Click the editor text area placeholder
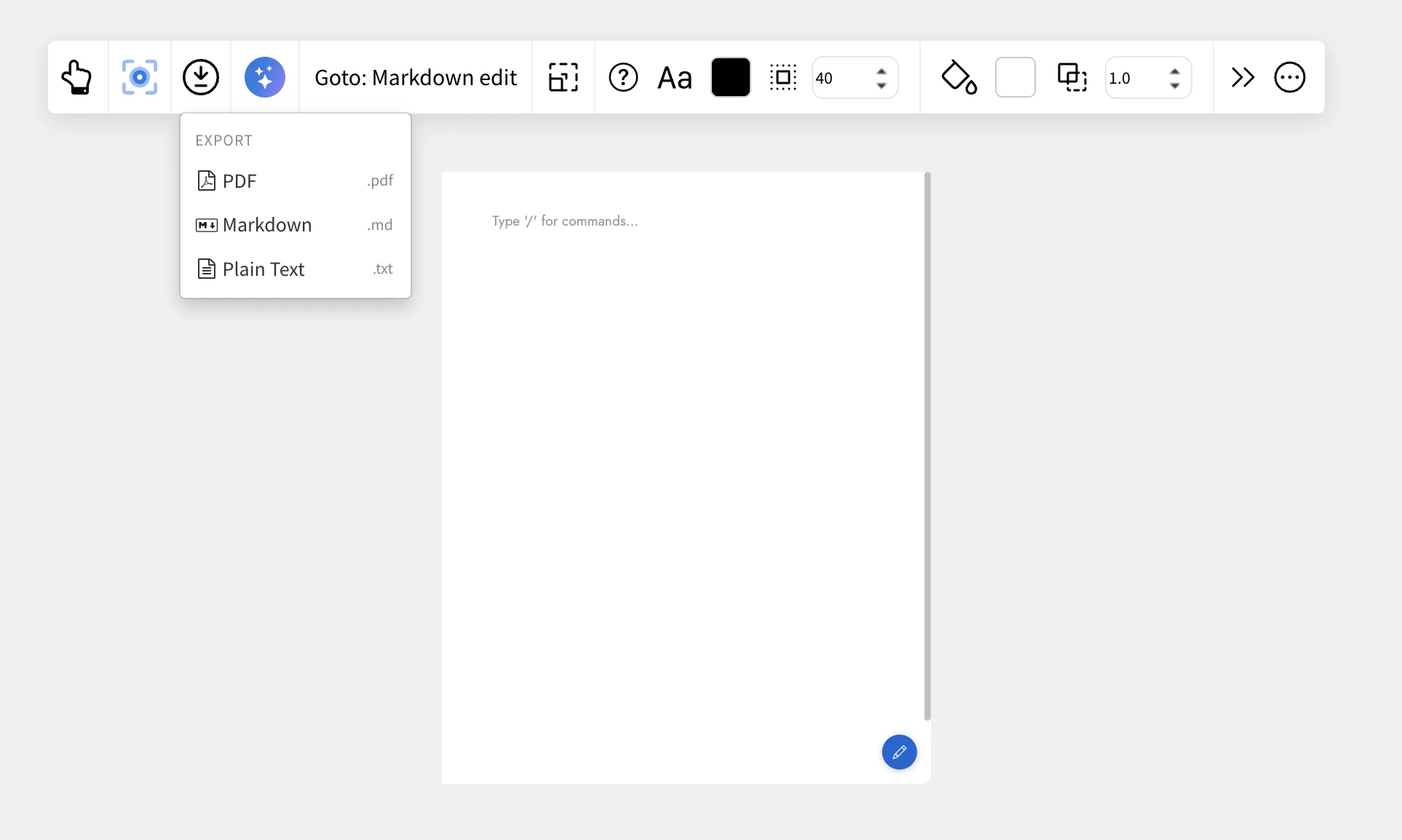This screenshot has height=840, width=1402. pyautogui.click(x=565, y=221)
